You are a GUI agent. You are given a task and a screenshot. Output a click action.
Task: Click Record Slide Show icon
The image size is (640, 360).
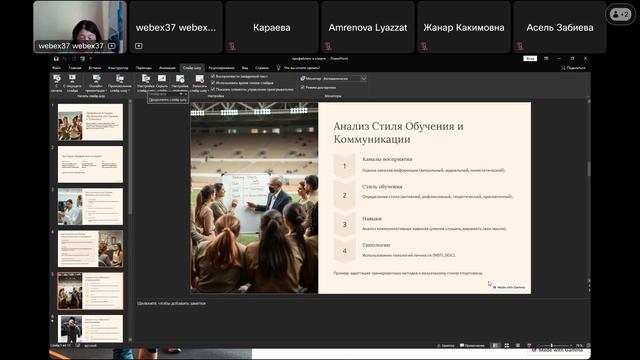[200, 79]
